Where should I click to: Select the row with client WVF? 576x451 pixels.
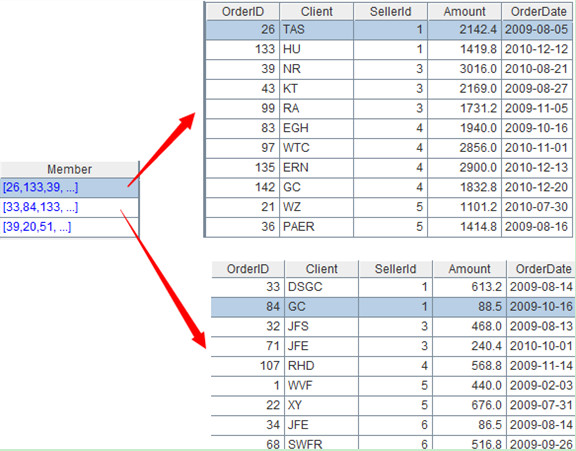(x=393, y=386)
